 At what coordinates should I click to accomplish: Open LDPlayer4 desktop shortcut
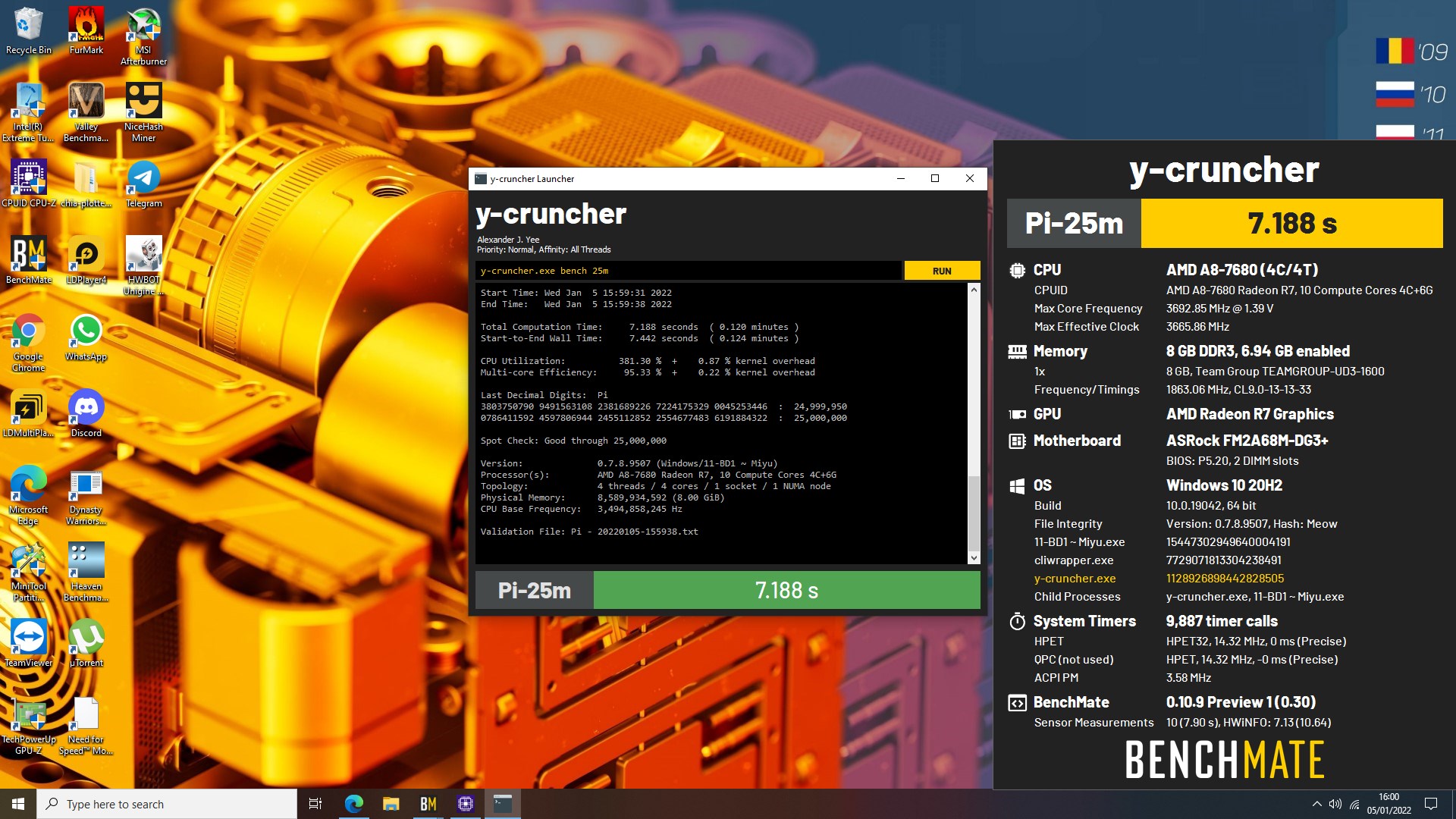tap(86, 260)
